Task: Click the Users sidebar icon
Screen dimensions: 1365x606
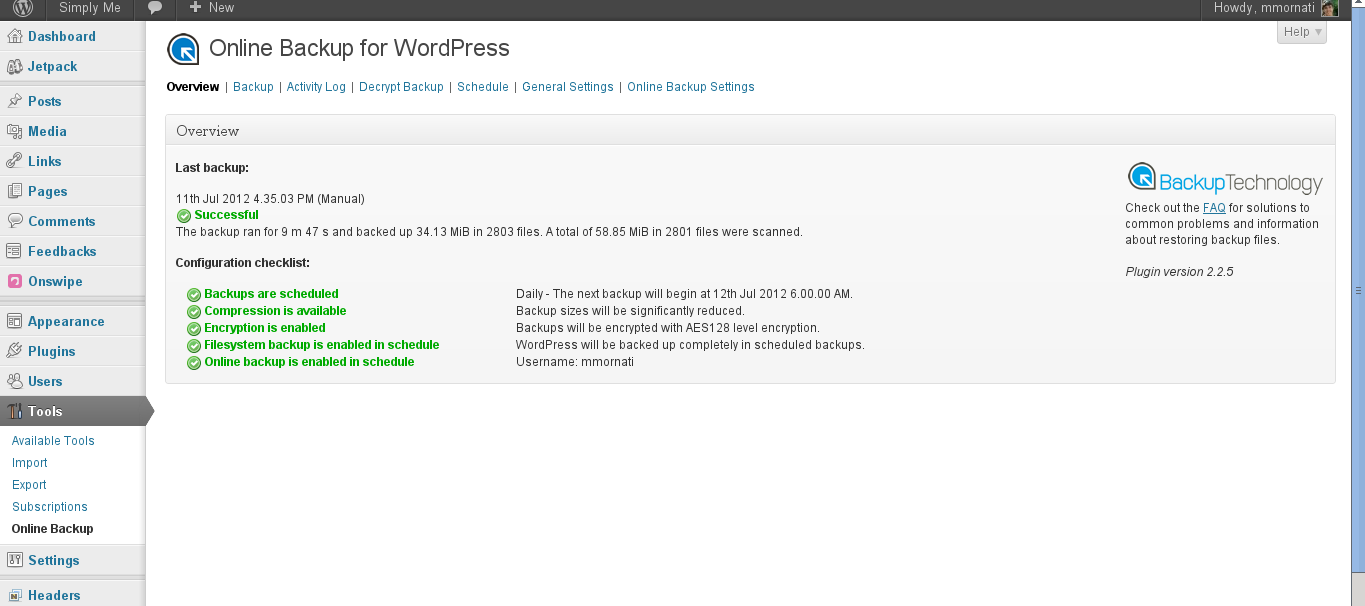Action: click(15, 381)
